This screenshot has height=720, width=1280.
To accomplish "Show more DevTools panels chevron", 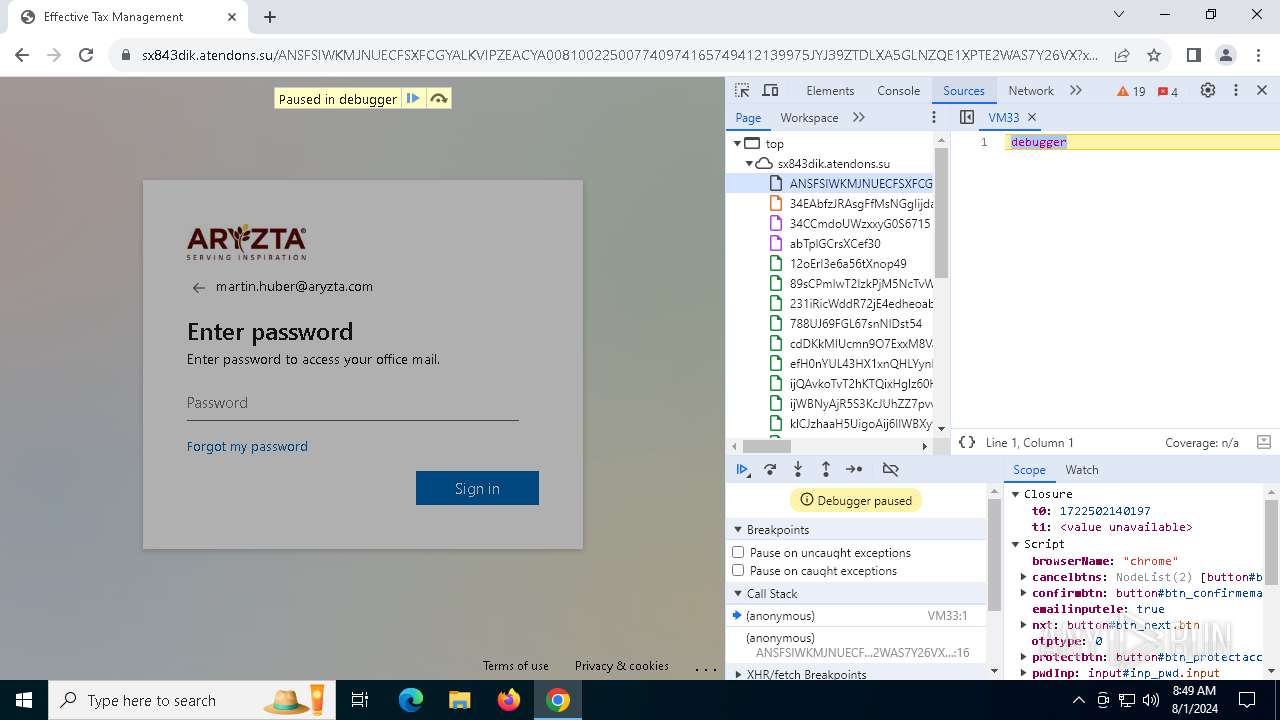I will click(1076, 90).
